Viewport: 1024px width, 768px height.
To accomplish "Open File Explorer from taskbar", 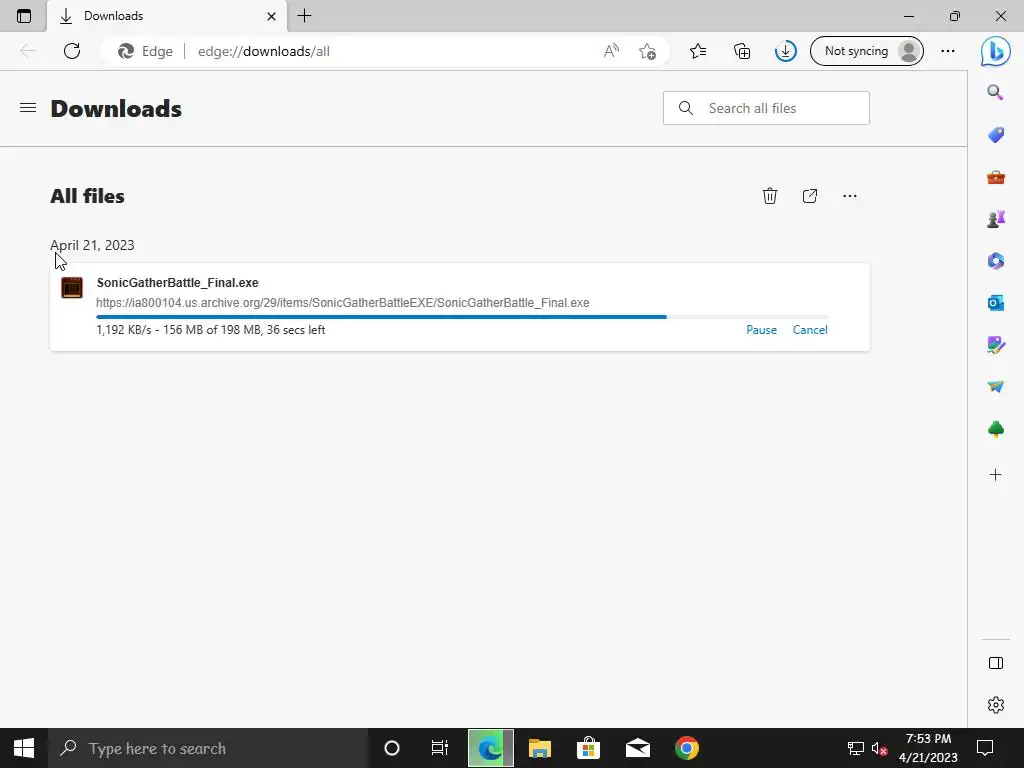I will tap(539, 748).
